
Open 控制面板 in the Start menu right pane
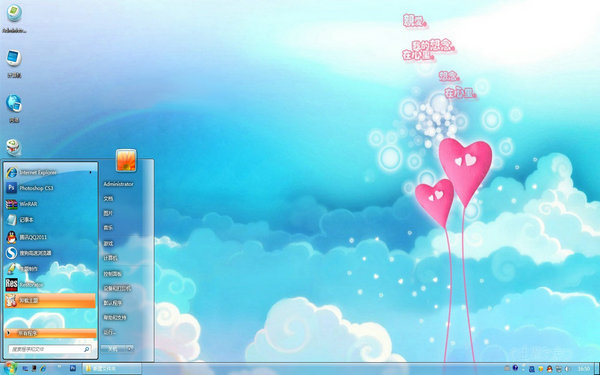112,274
